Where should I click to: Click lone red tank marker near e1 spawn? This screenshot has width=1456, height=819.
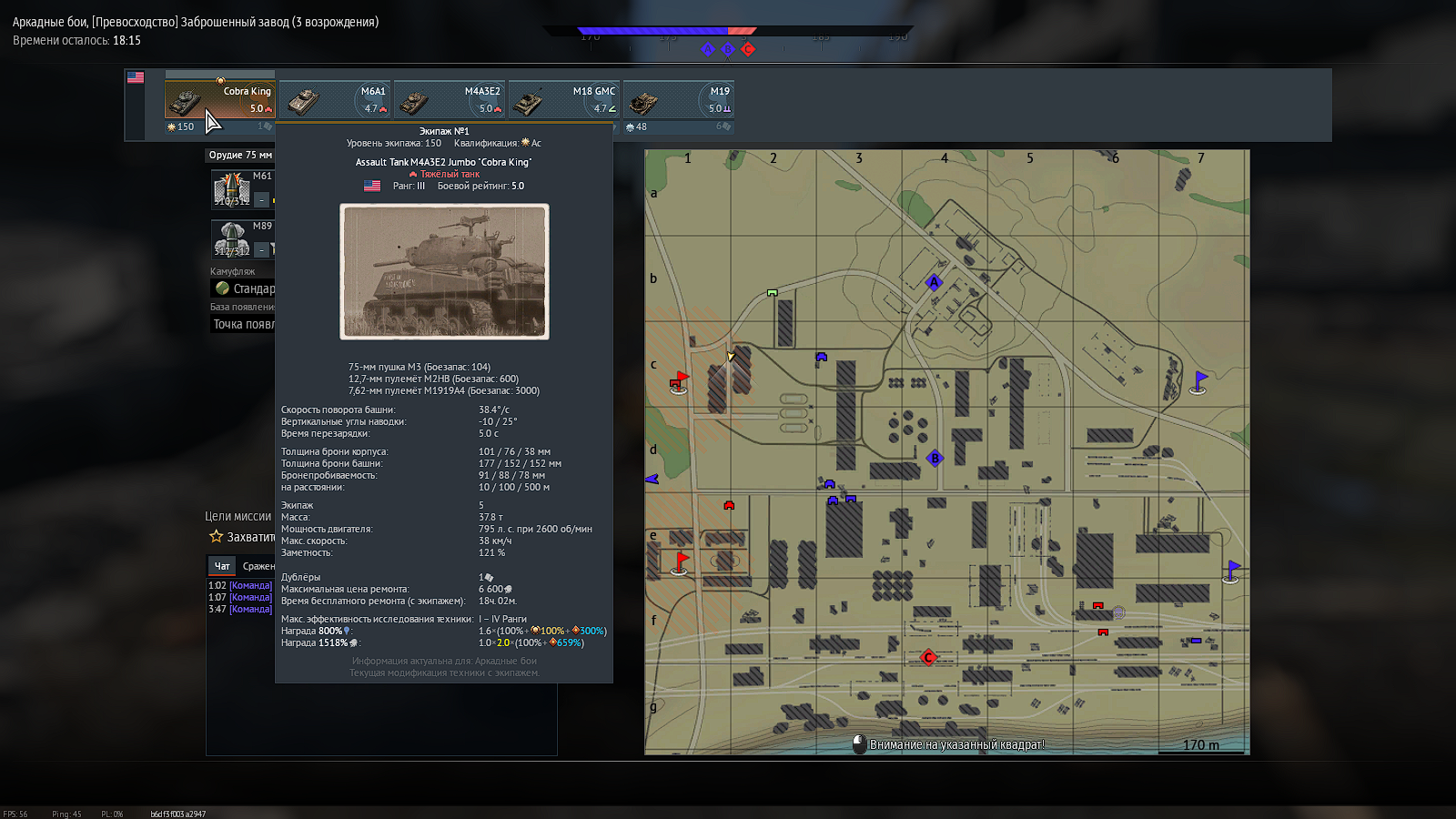click(729, 505)
